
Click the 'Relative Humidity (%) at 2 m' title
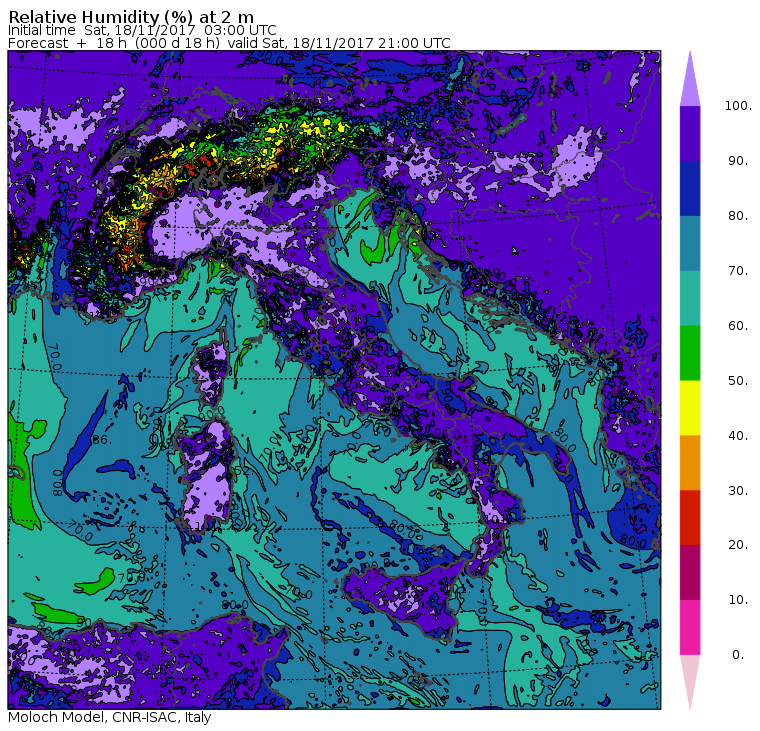131,17
